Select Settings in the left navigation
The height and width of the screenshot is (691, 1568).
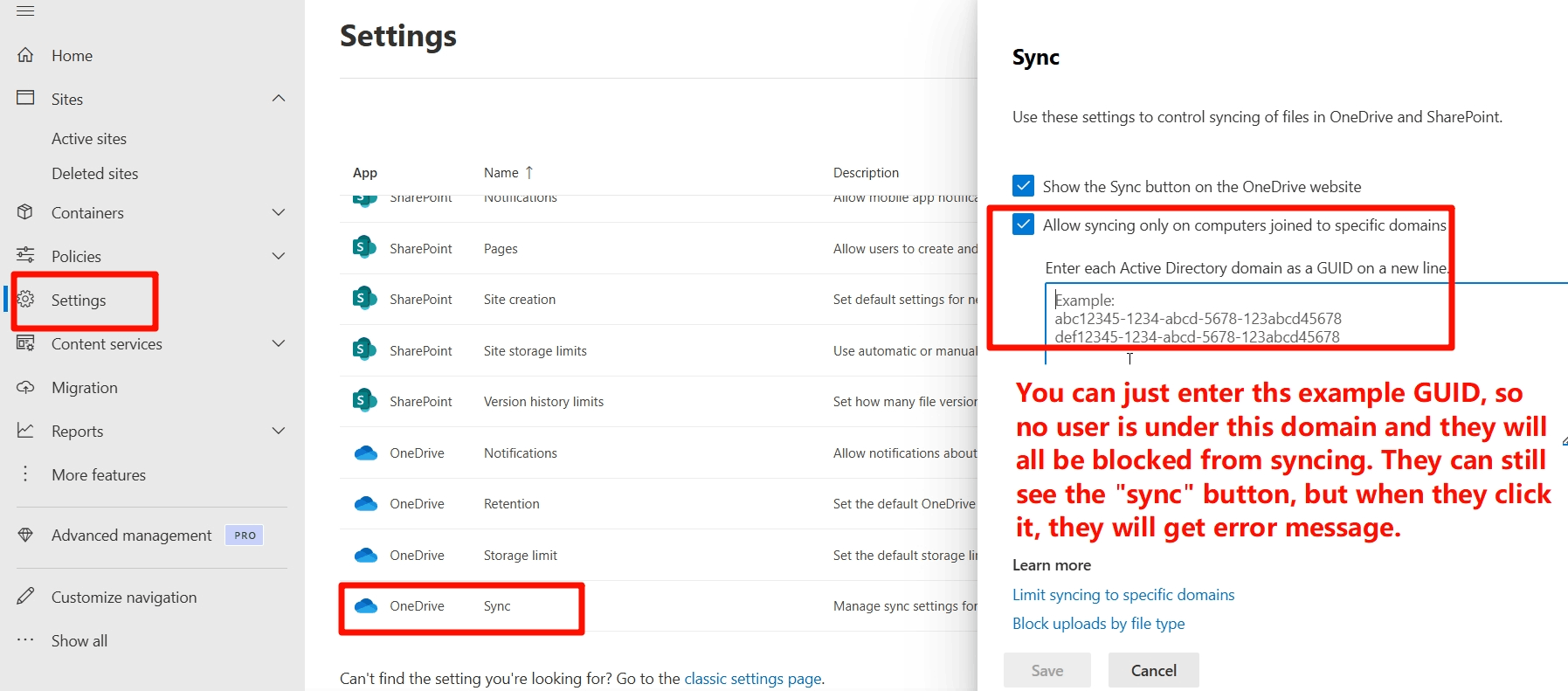79,301
